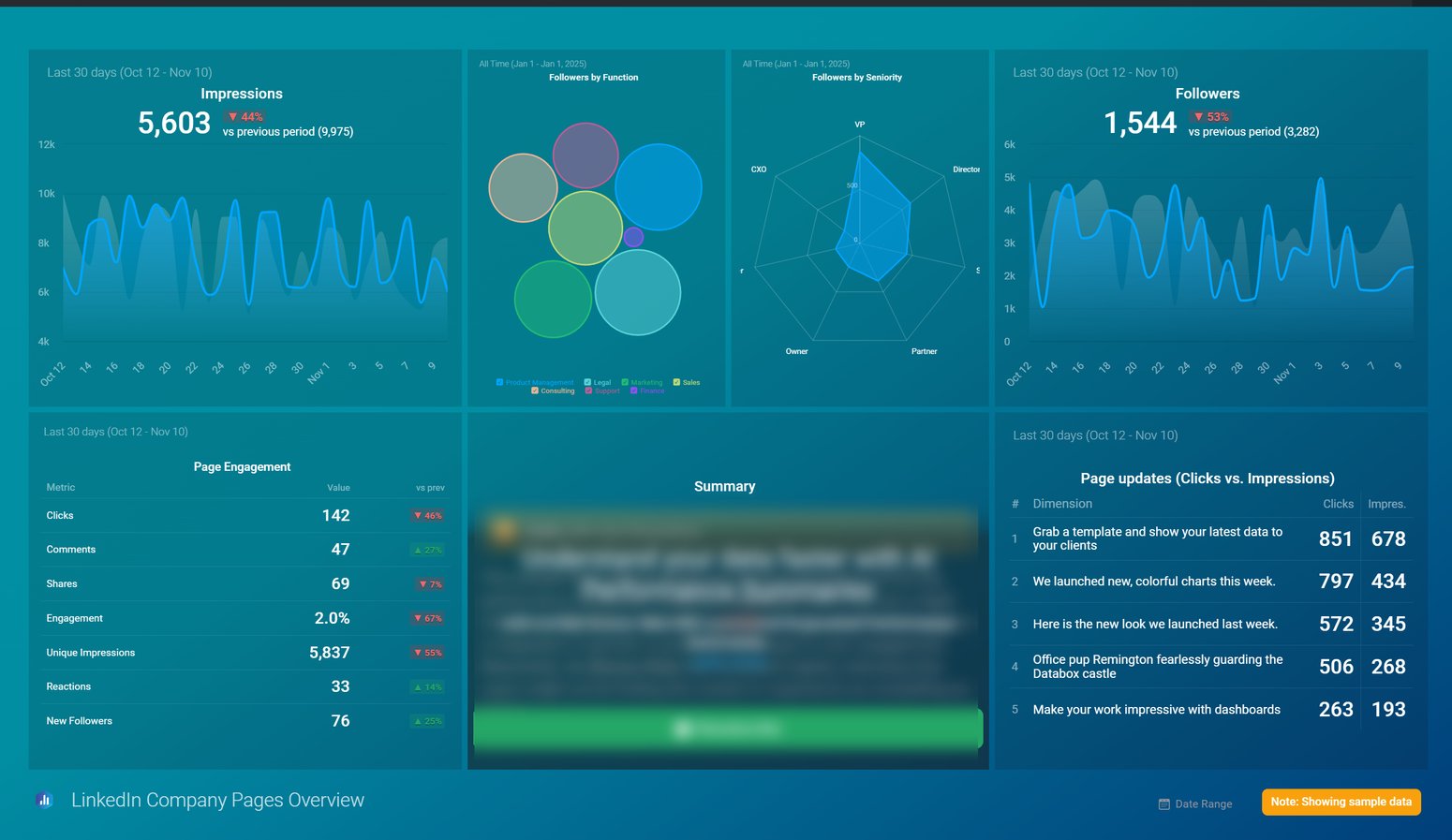Click the green button in the Summary panel
This screenshot has height=840, width=1452.
pos(728,728)
